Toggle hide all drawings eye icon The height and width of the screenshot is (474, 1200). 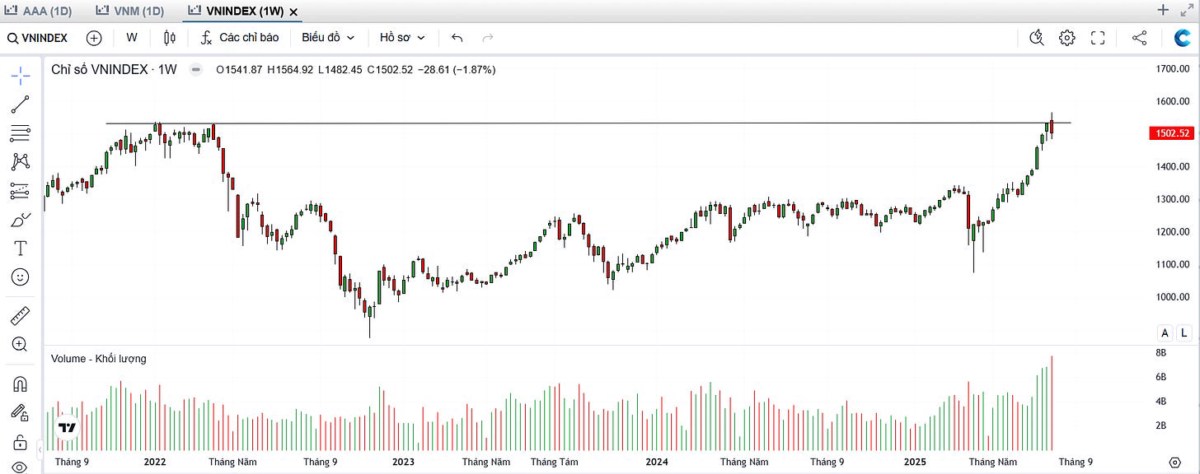20,467
